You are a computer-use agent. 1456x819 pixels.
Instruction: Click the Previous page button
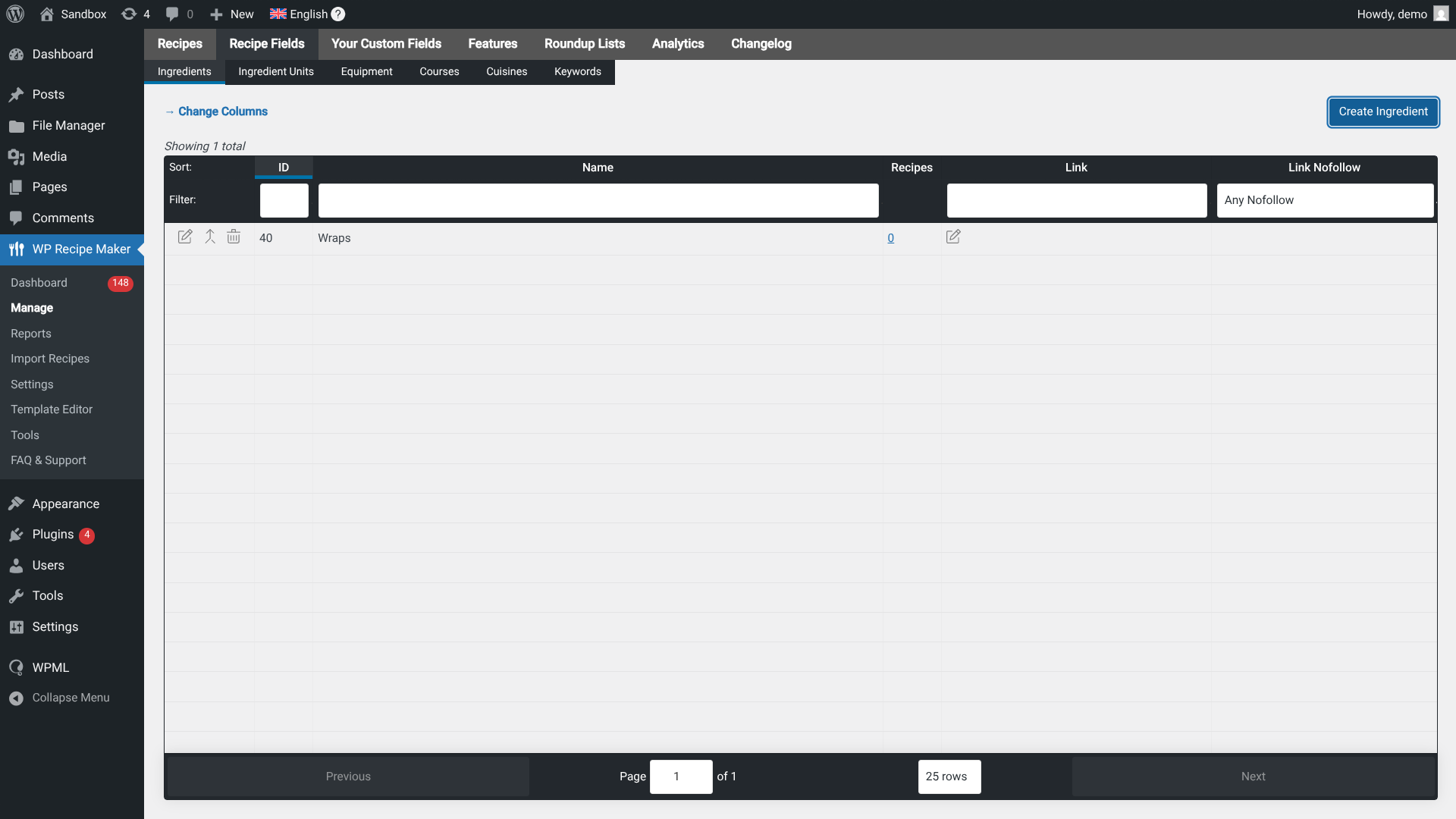(x=348, y=777)
